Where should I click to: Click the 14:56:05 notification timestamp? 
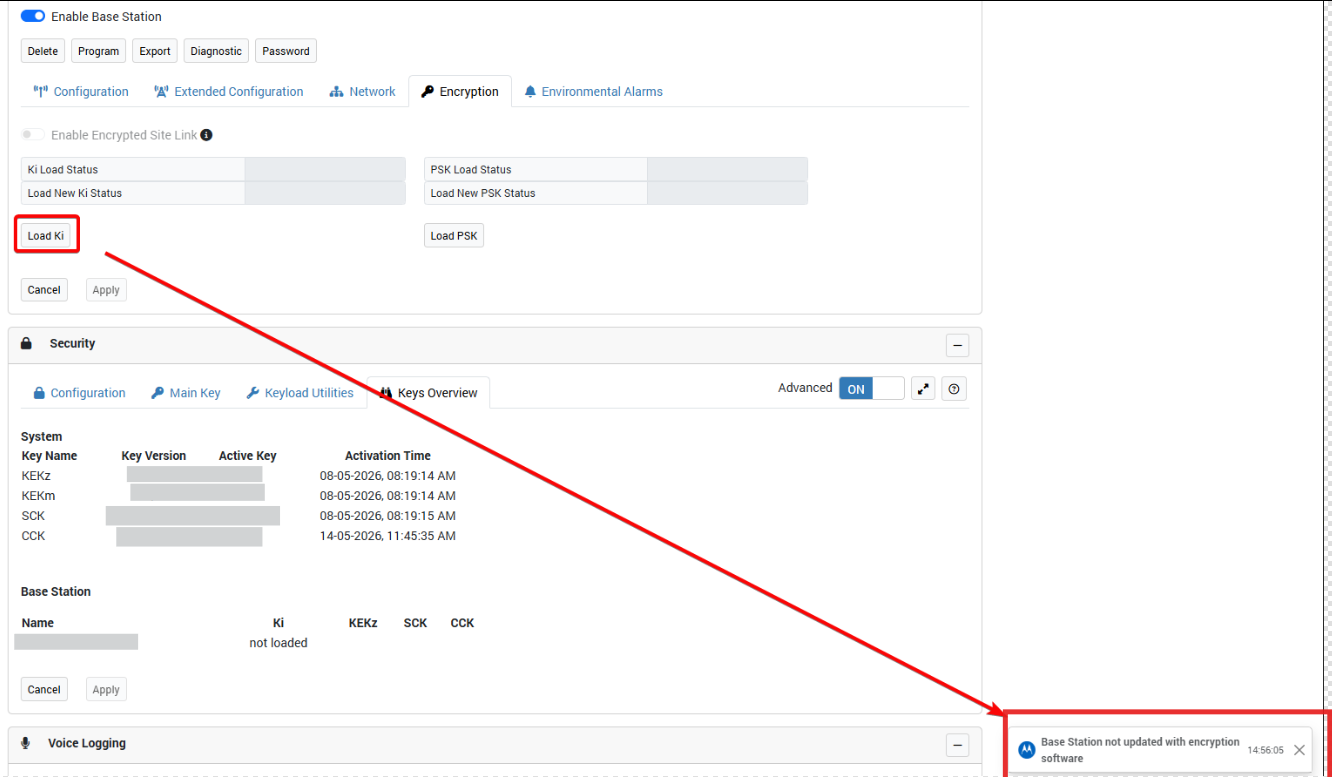pyautogui.click(x=1265, y=750)
